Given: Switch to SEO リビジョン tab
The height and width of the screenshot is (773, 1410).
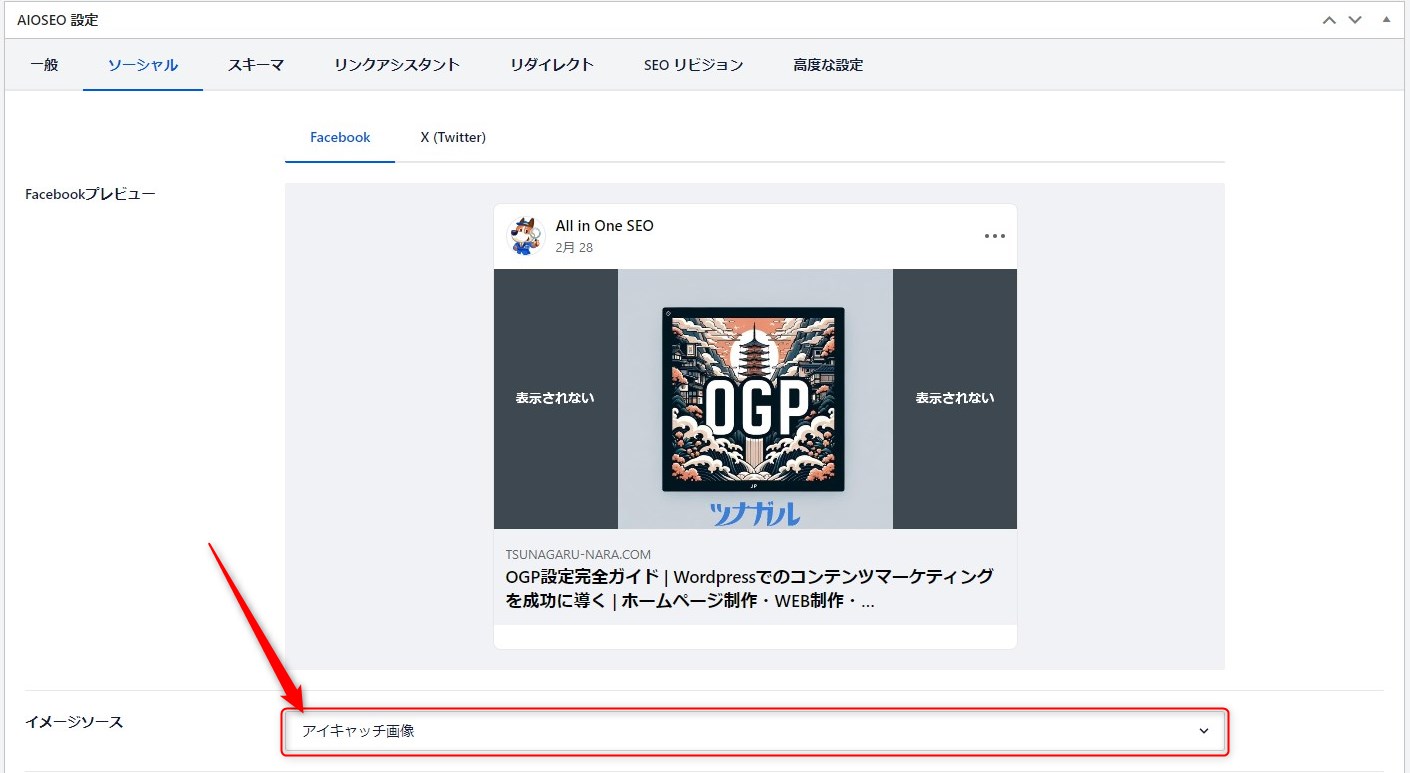Looking at the screenshot, I should tap(693, 65).
